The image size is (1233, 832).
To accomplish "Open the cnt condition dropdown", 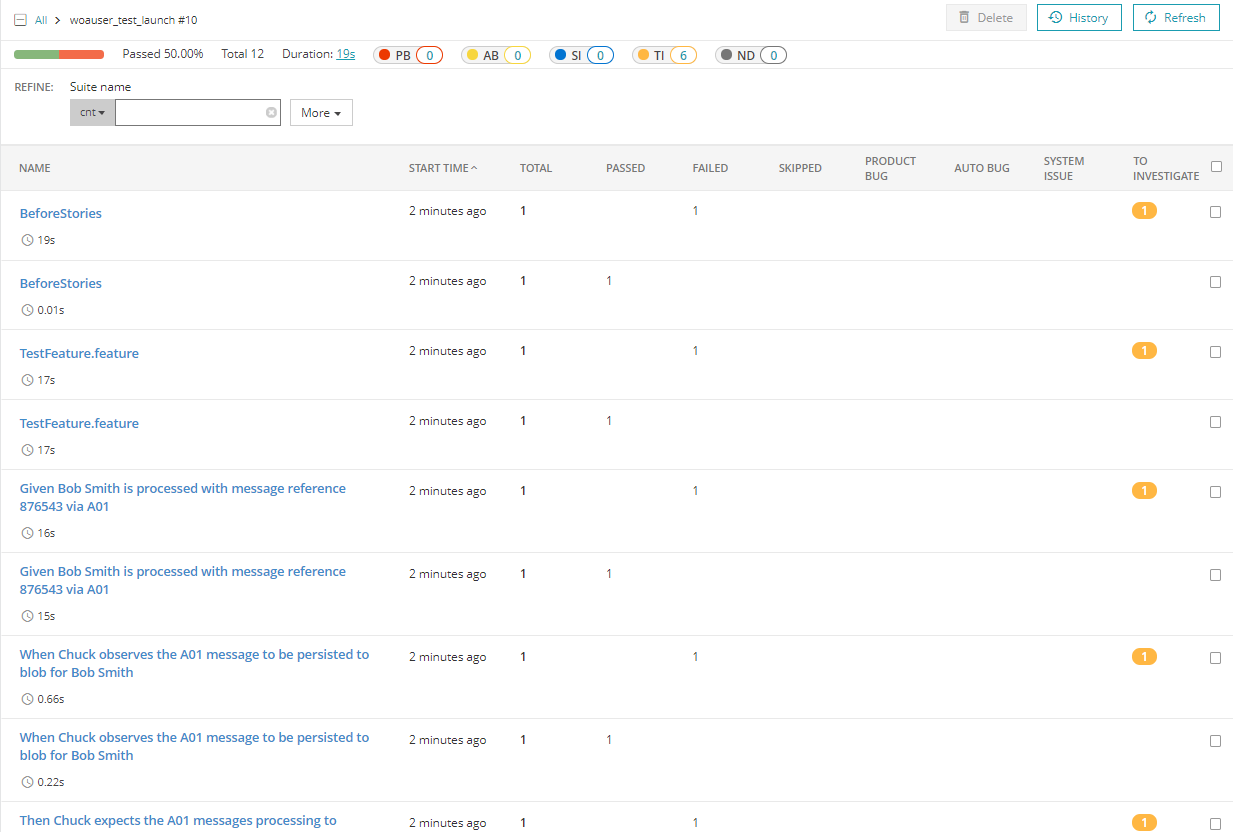I will [91, 112].
